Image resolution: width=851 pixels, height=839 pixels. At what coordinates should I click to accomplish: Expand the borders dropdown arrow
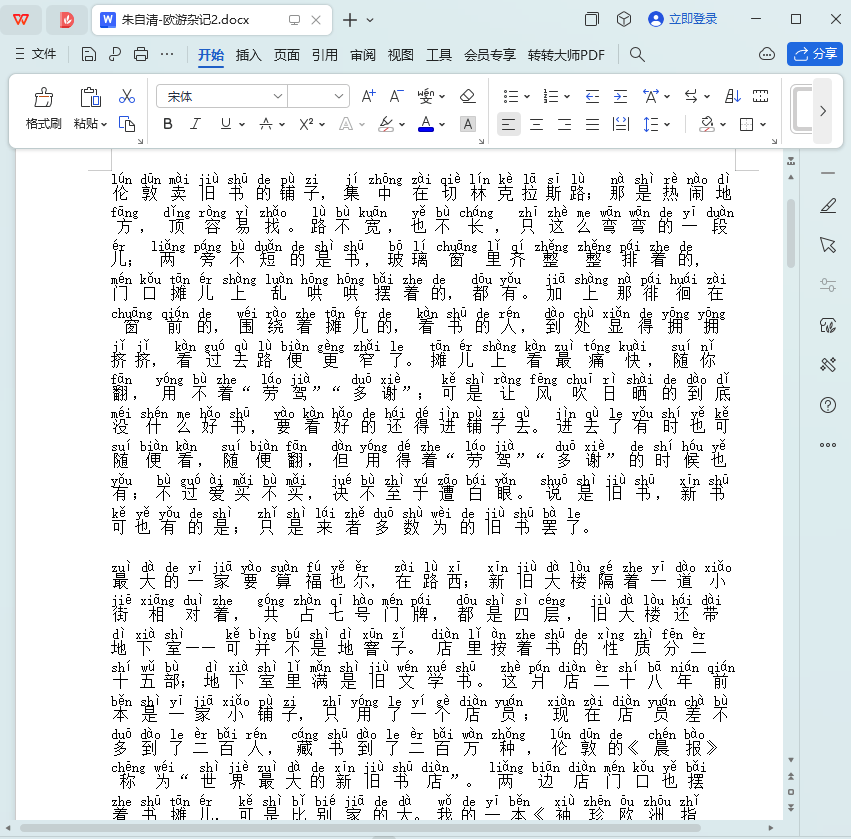(x=763, y=125)
